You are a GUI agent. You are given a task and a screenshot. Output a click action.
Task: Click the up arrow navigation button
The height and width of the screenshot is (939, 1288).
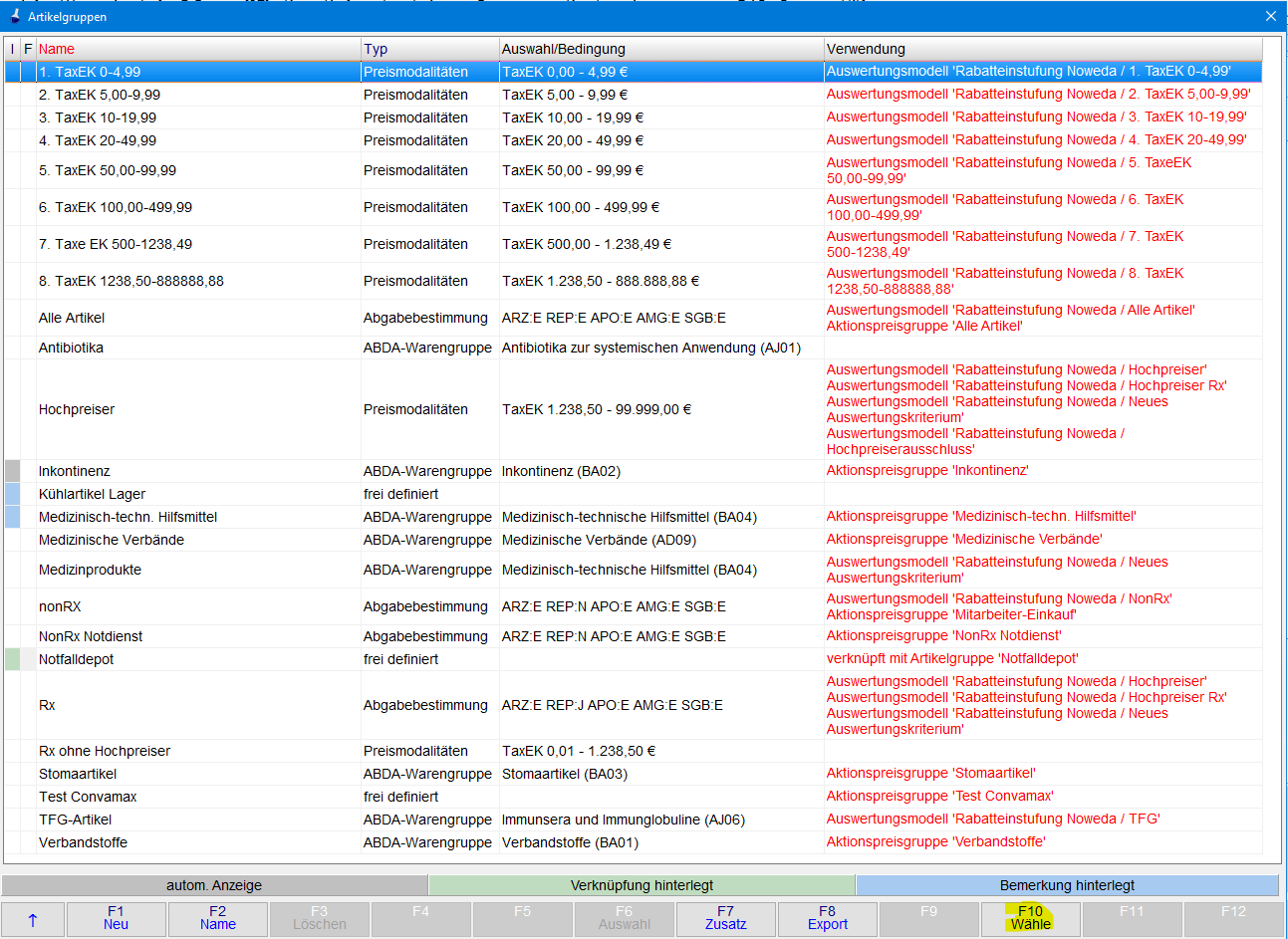[x=33, y=919]
